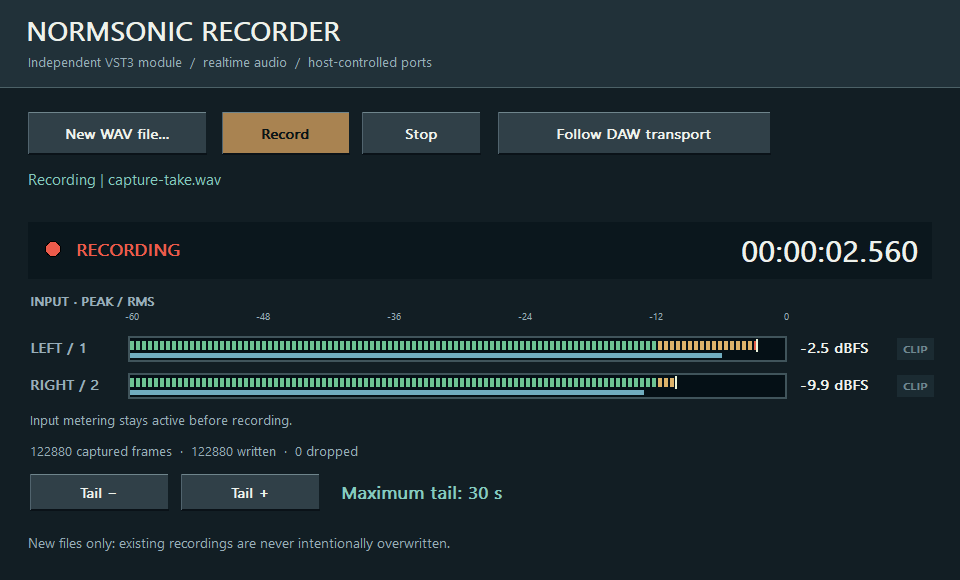This screenshot has height=580, width=960.
Task: Click the -12 scale marker
Action: point(656,317)
